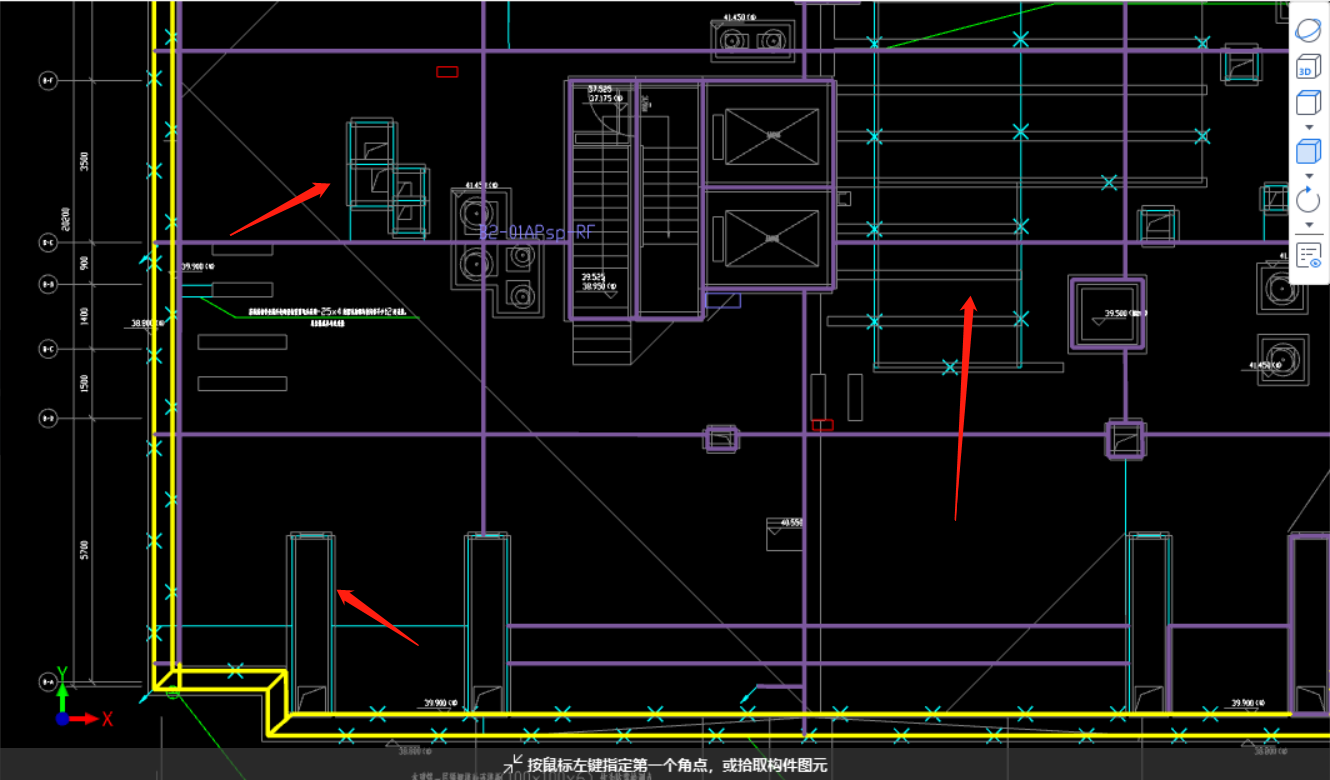
Task: Click elevation value 40.550
Action: (792, 523)
